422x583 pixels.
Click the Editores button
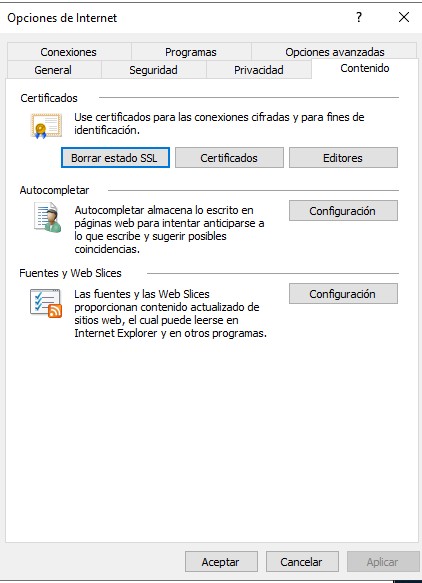pos(343,158)
